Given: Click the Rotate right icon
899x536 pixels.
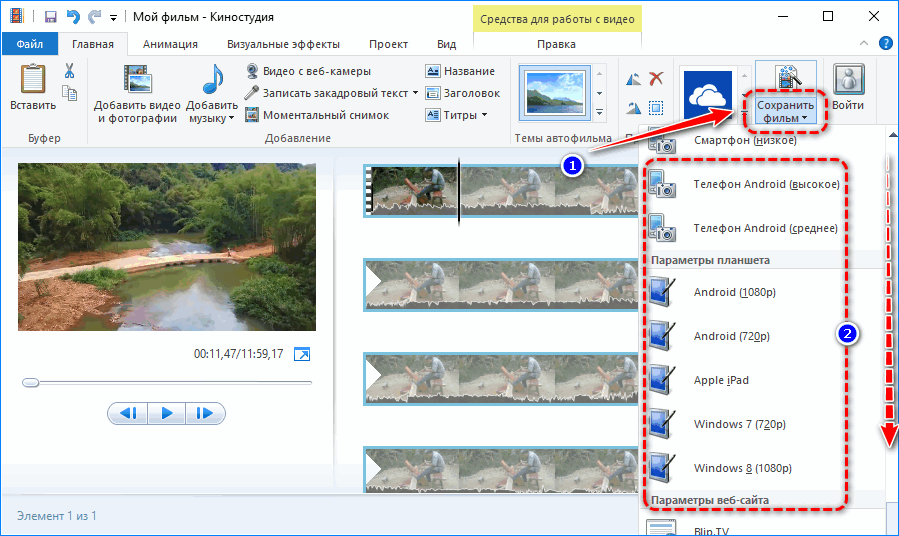Looking at the screenshot, I should point(634,107).
